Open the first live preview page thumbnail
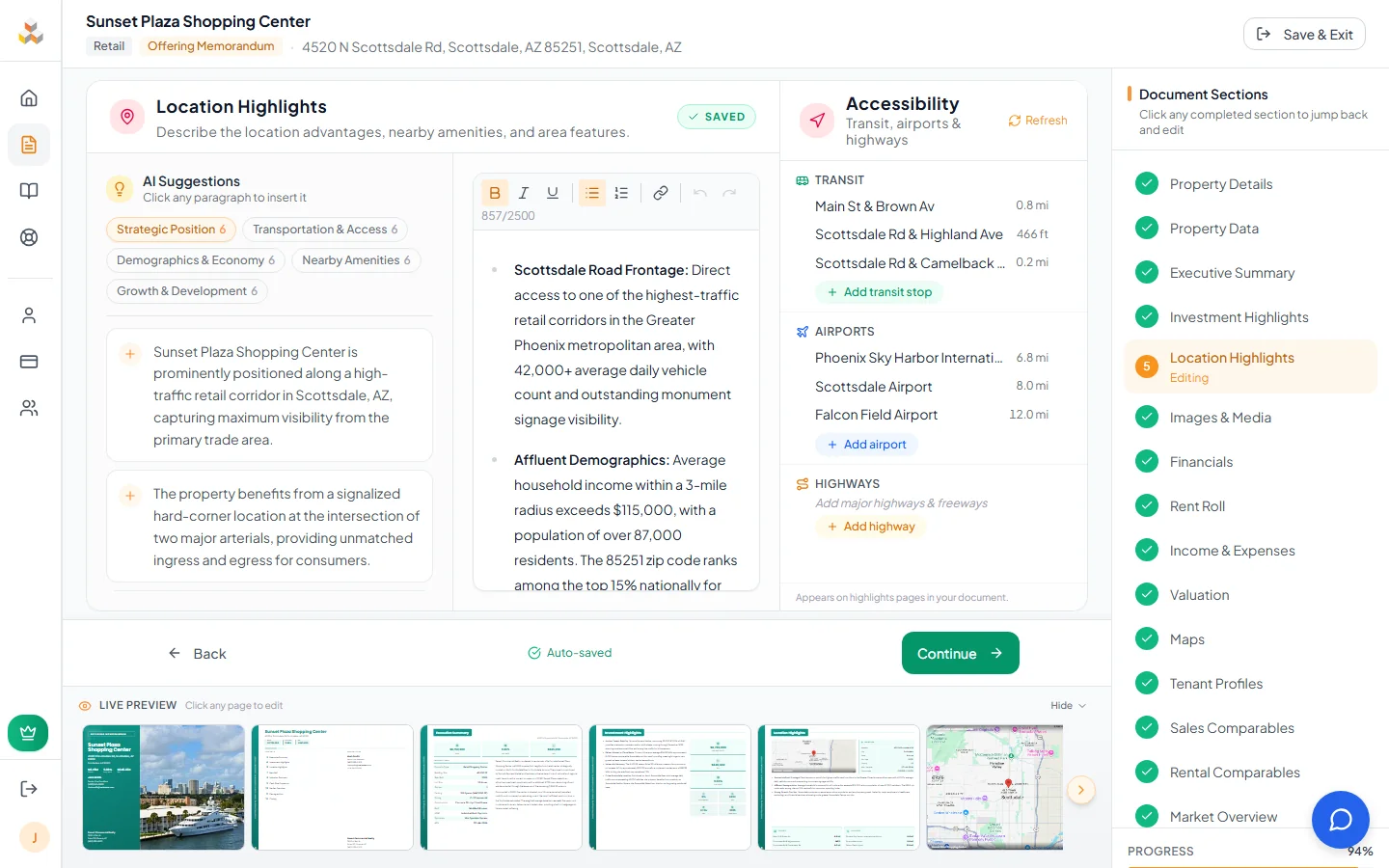 tap(163, 788)
